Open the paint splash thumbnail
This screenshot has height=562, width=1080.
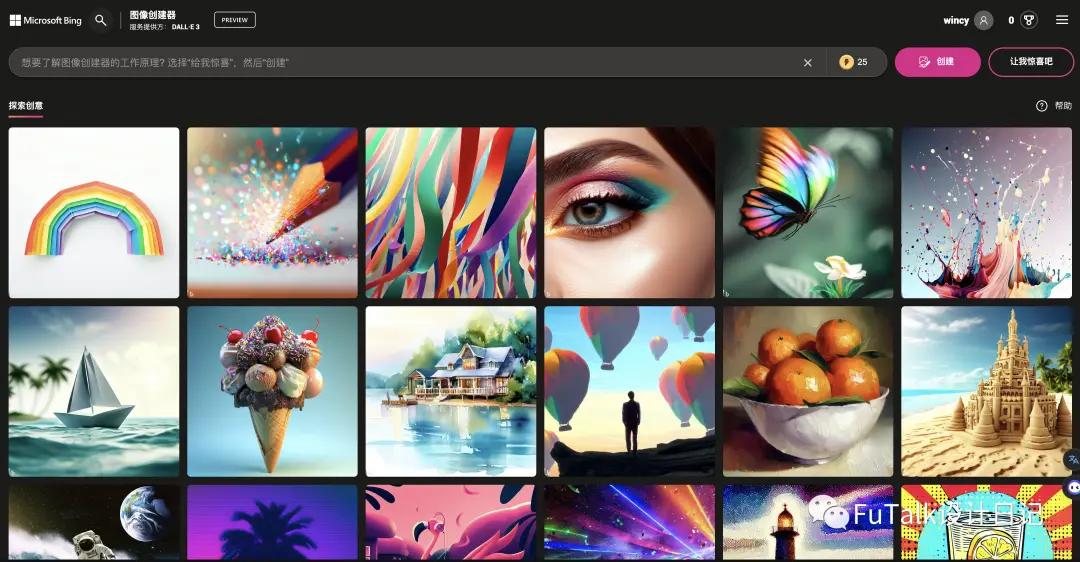pyautogui.click(x=986, y=213)
